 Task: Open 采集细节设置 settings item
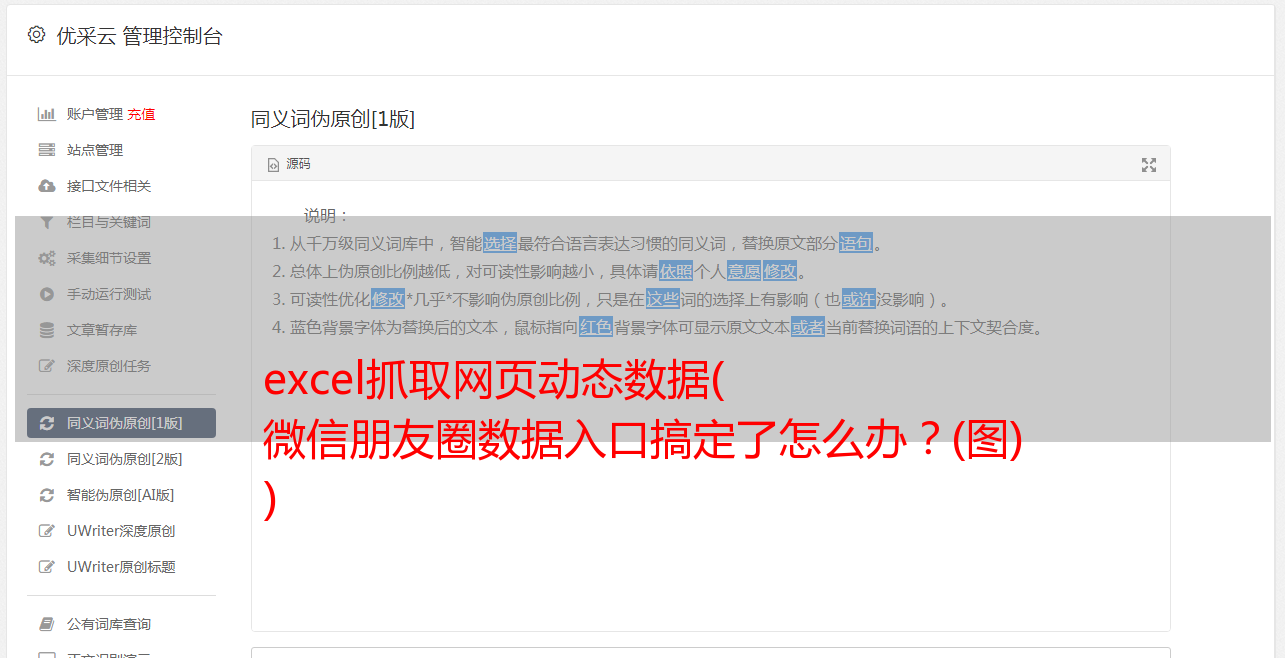122,258
